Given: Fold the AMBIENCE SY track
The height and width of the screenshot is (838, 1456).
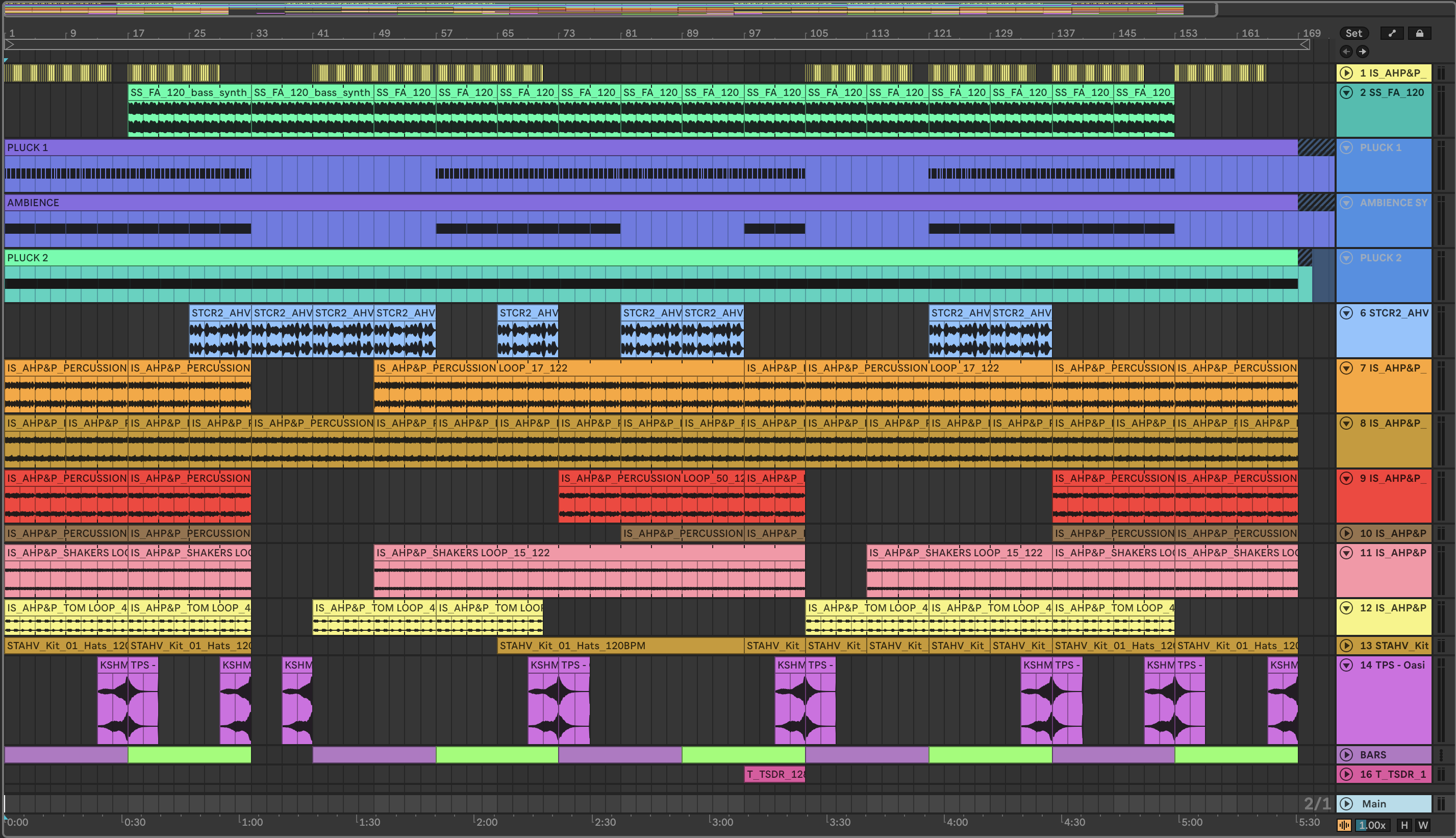Looking at the screenshot, I should pyautogui.click(x=1346, y=203).
